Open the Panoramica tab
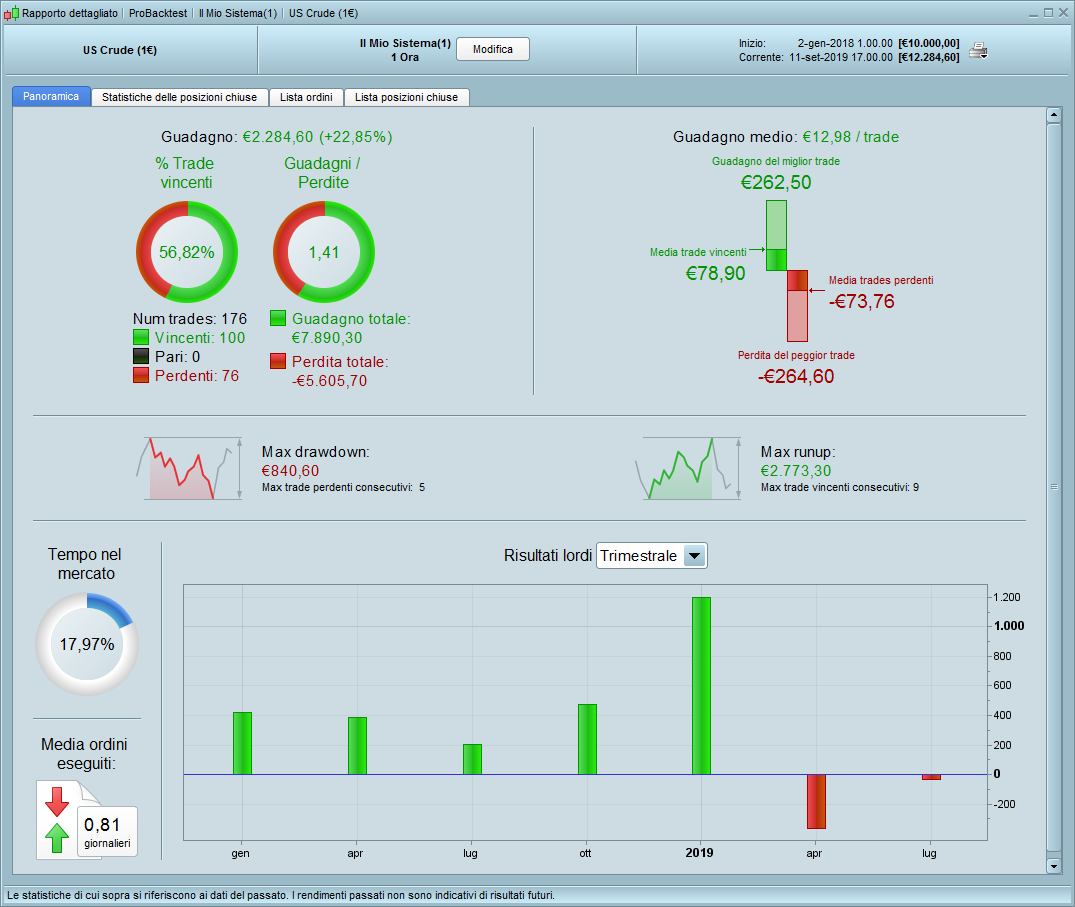The height and width of the screenshot is (907, 1075). [x=51, y=96]
